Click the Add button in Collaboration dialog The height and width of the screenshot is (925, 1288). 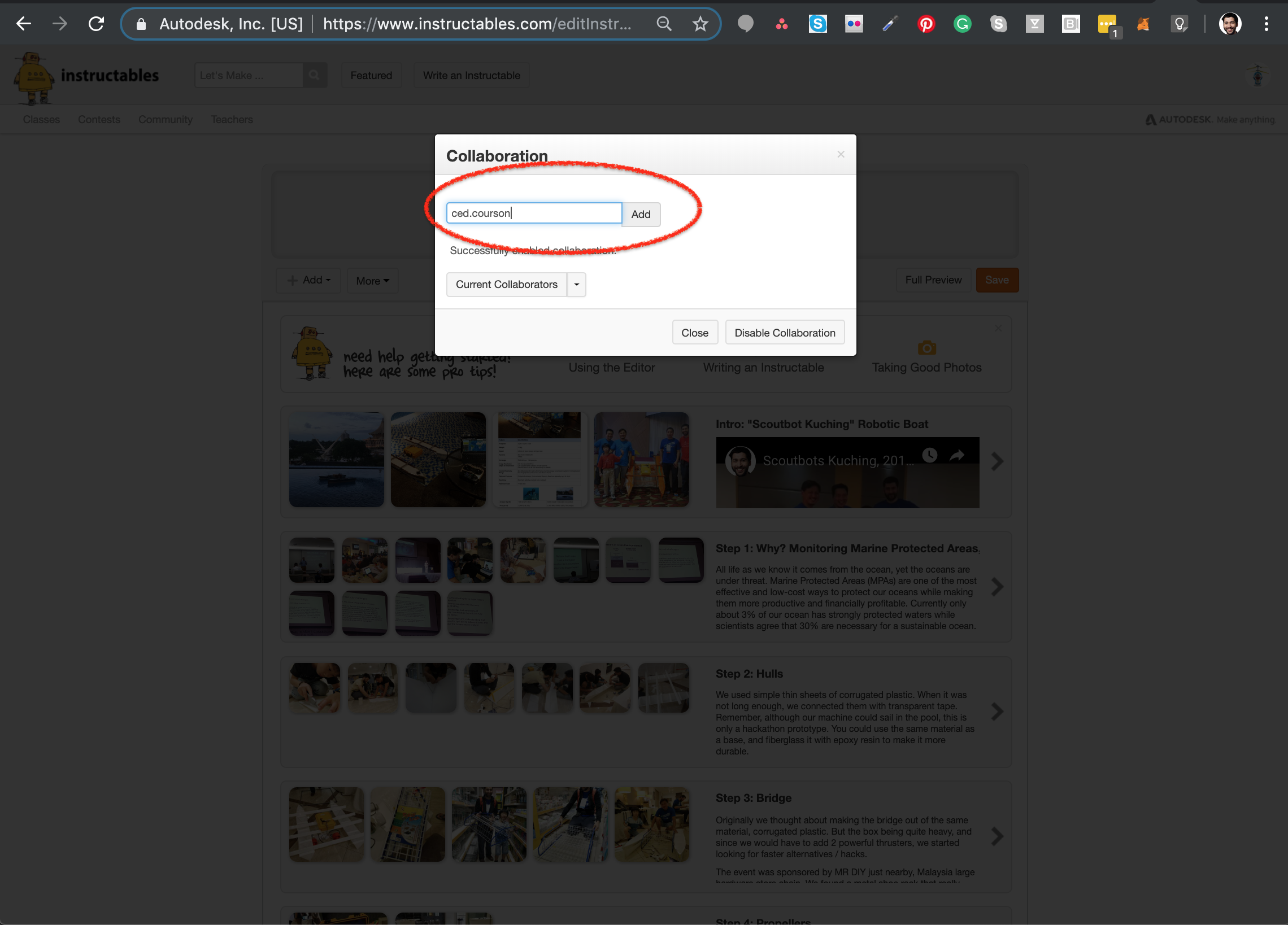pos(641,214)
